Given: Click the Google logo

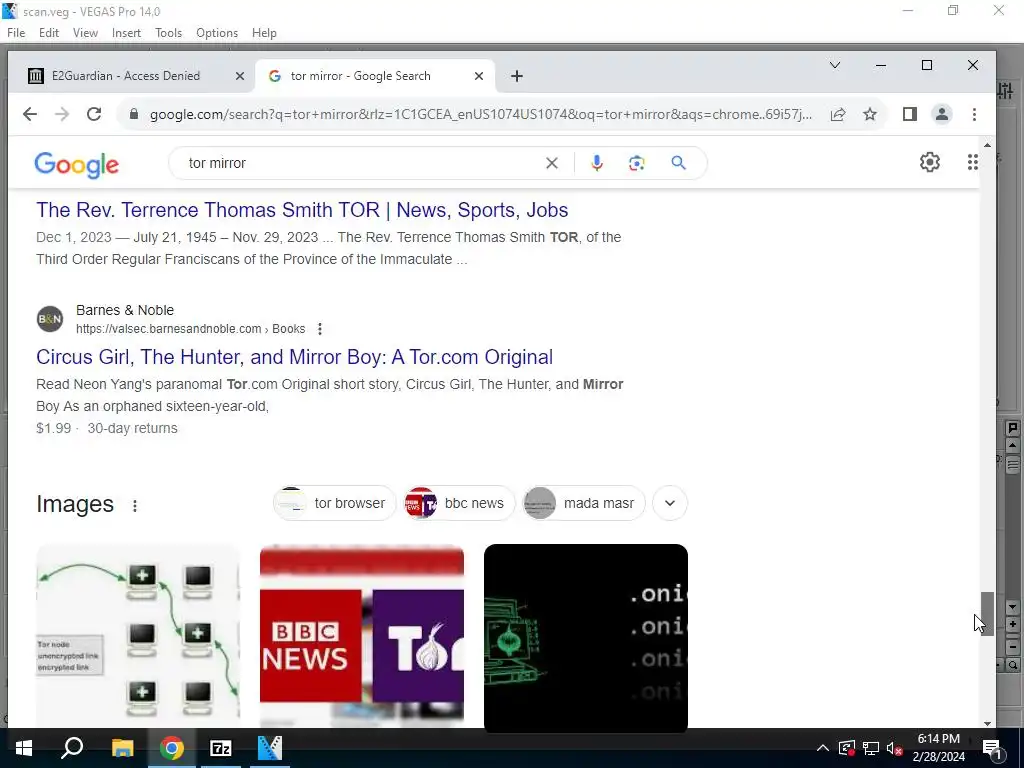Looking at the screenshot, I should 77,165.
